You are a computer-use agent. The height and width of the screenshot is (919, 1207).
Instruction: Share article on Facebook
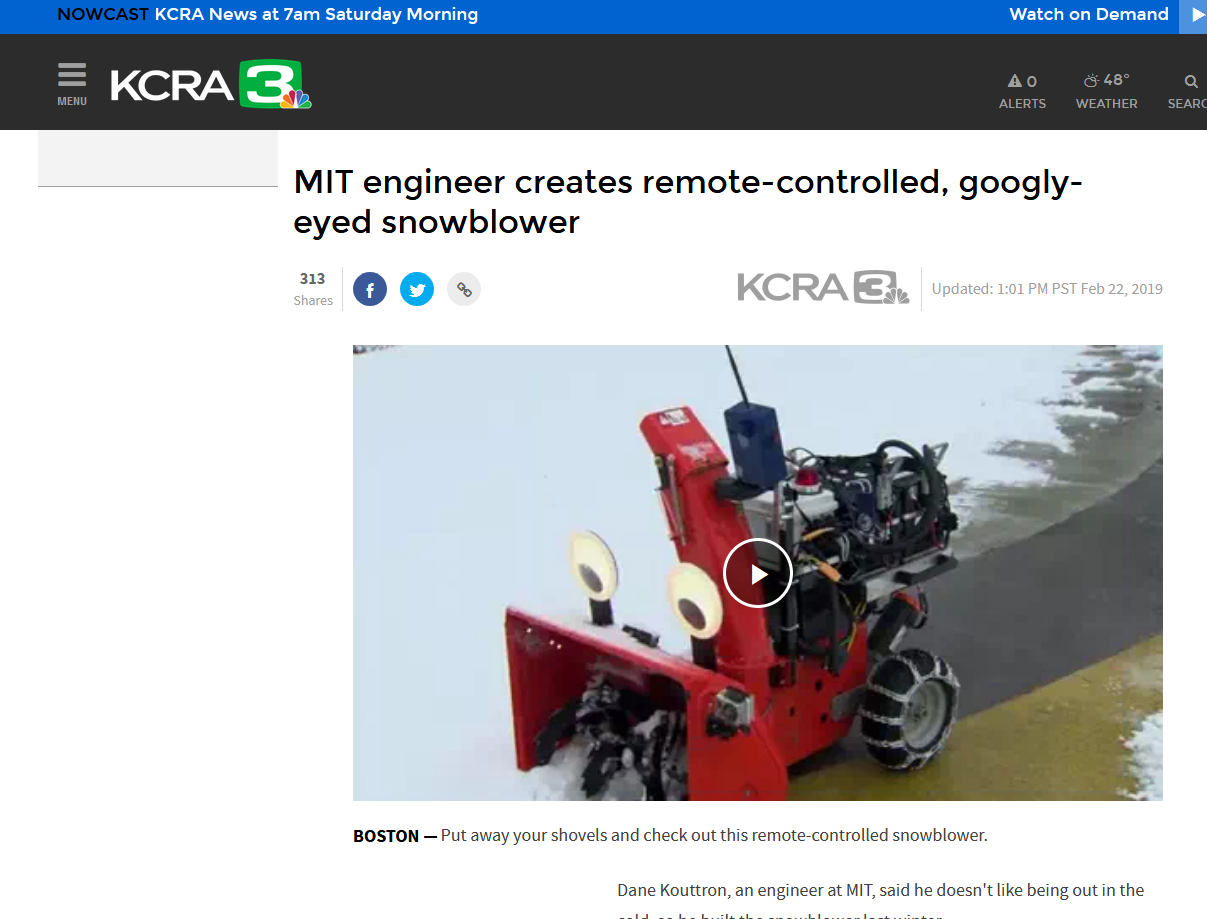pyautogui.click(x=370, y=290)
